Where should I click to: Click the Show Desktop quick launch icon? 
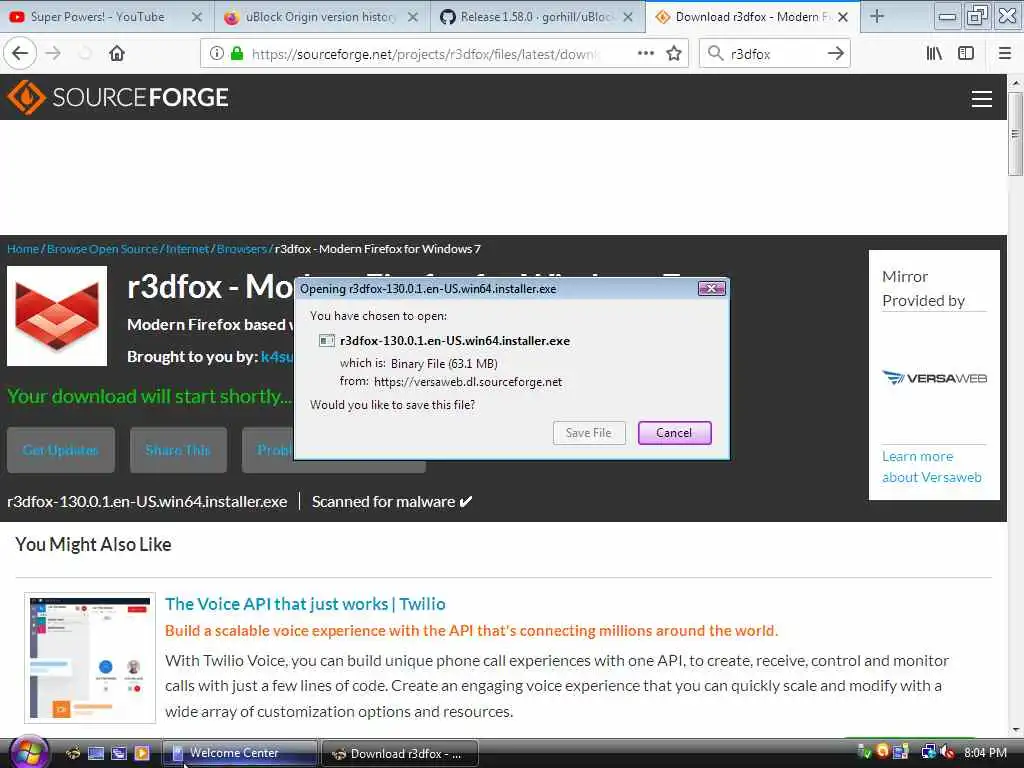(x=96, y=753)
